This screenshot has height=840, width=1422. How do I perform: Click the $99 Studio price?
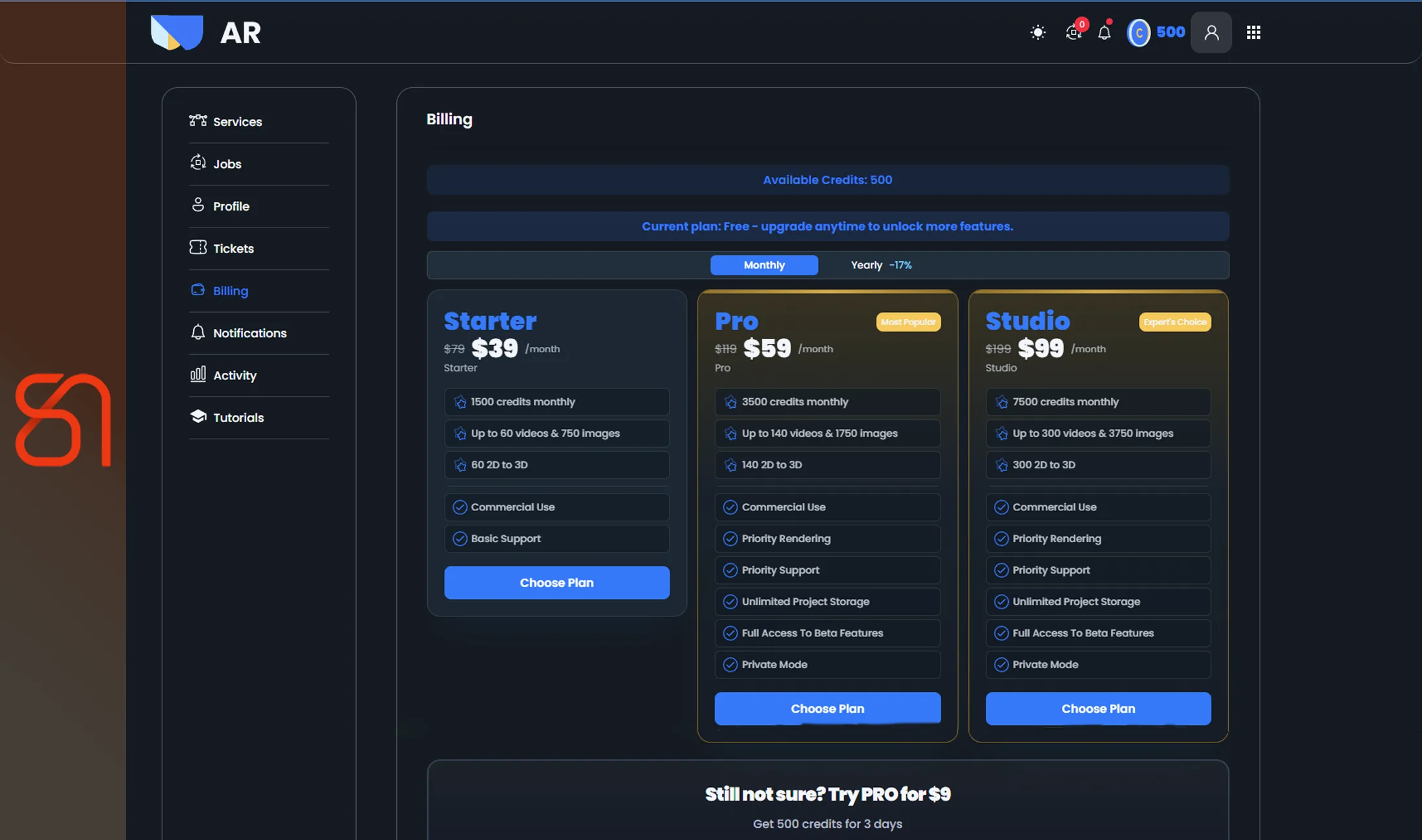tap(1041, 349)
